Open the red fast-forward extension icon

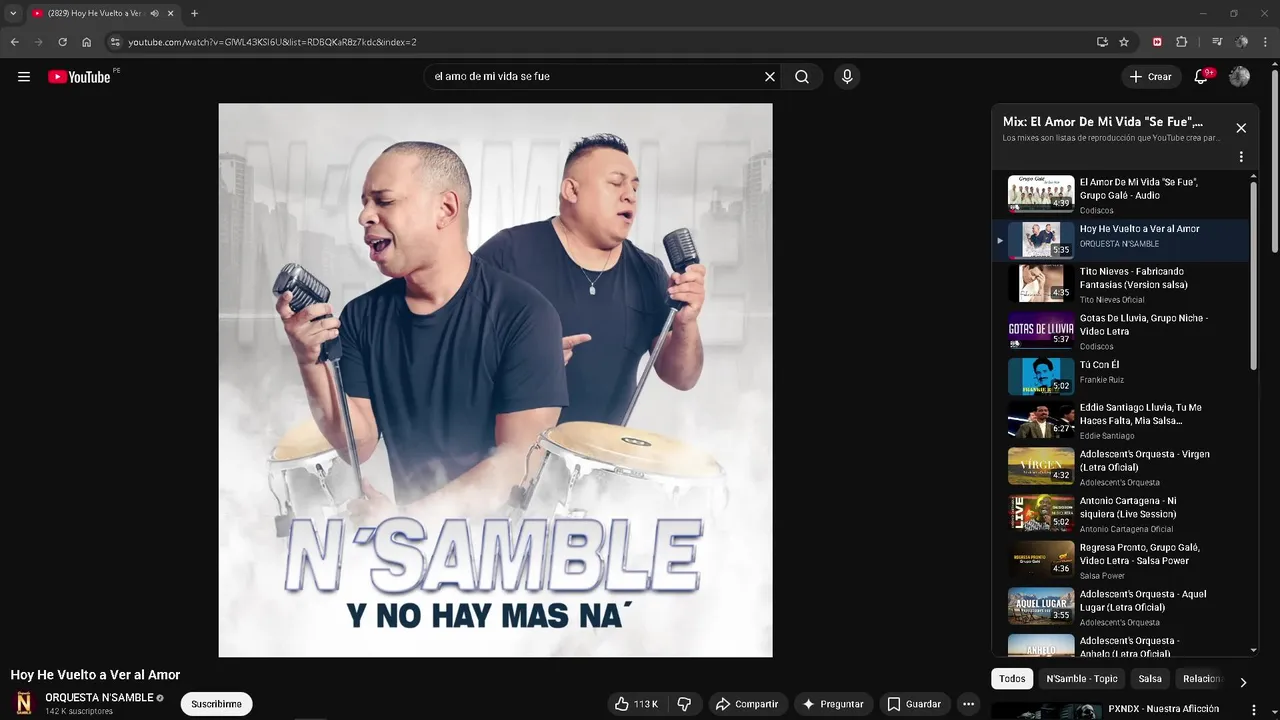[x=1157, y=42]
